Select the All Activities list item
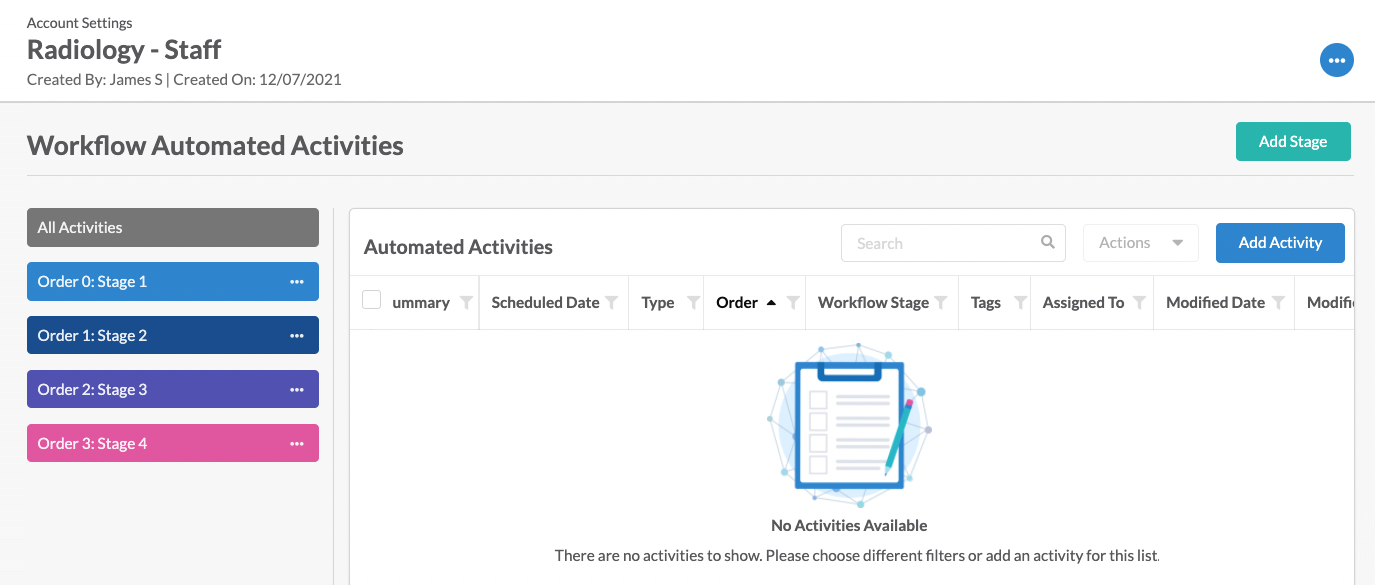 click(x=173, y=228)
